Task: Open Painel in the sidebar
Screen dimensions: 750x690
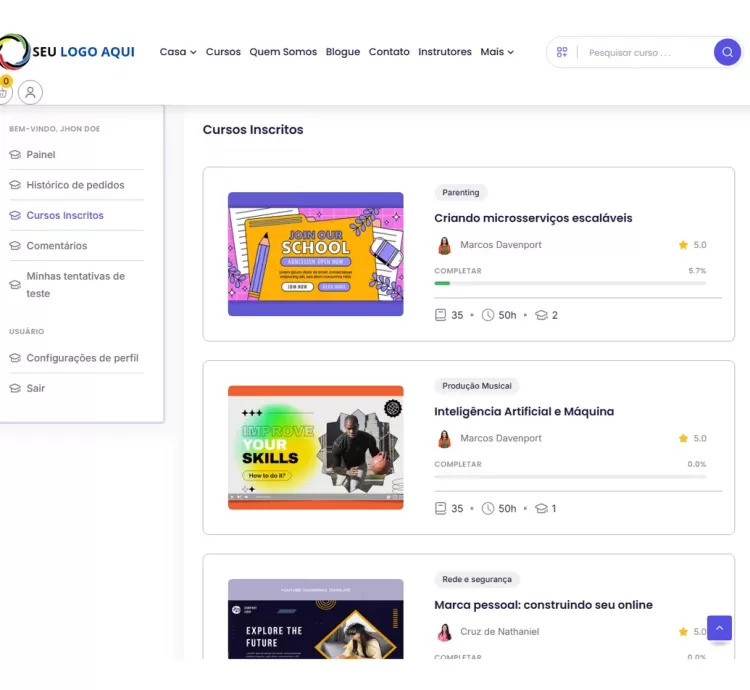Action: pos(41,155)
